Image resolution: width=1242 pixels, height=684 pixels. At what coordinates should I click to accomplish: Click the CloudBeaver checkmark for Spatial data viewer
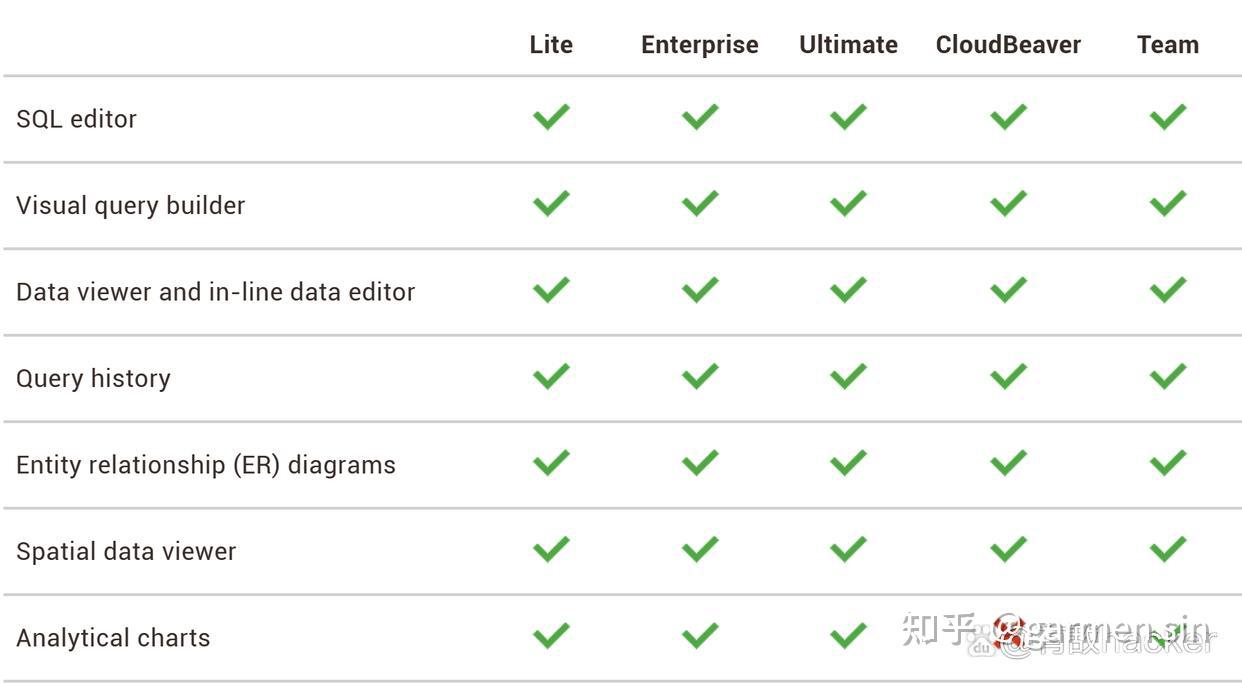[x=1008, y=549]
